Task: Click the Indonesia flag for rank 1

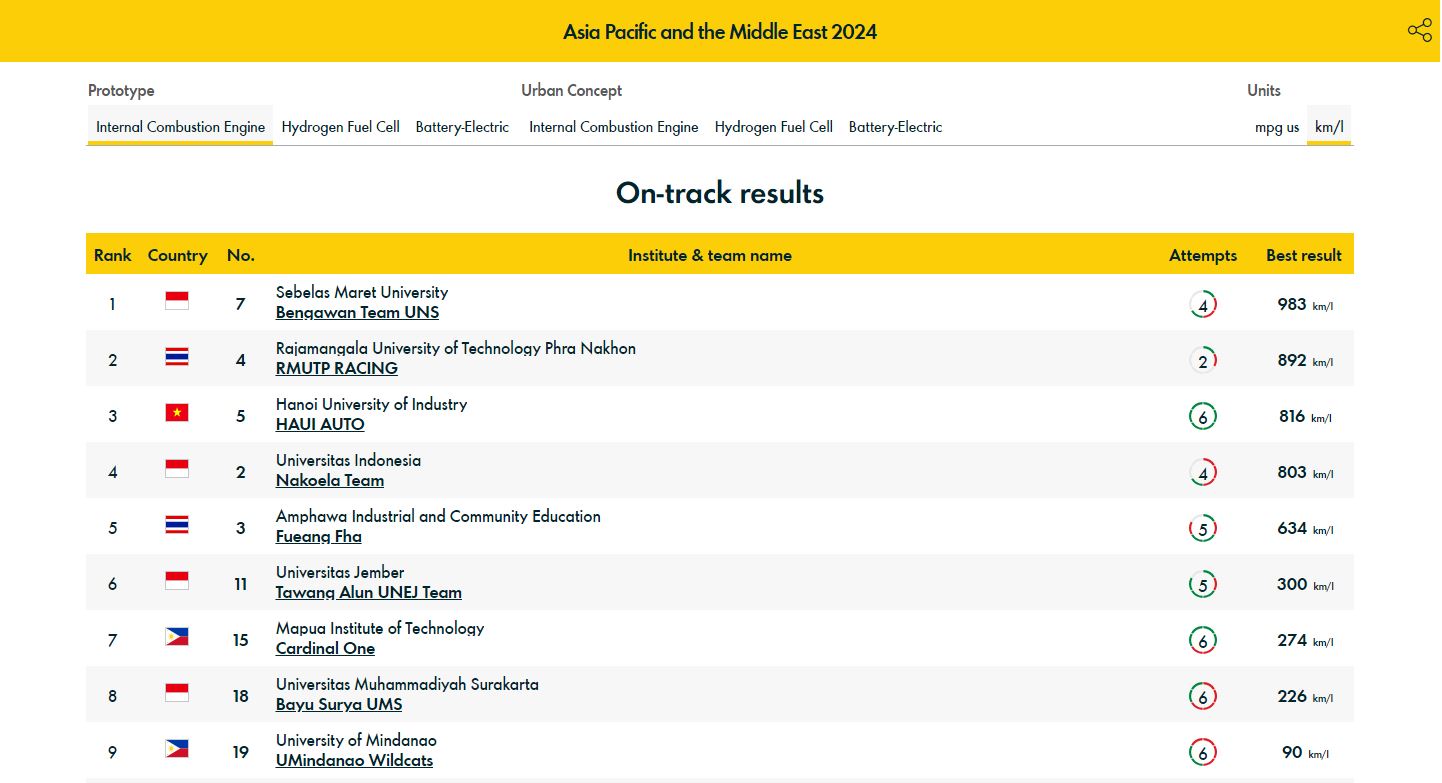Action: [177, 302]
